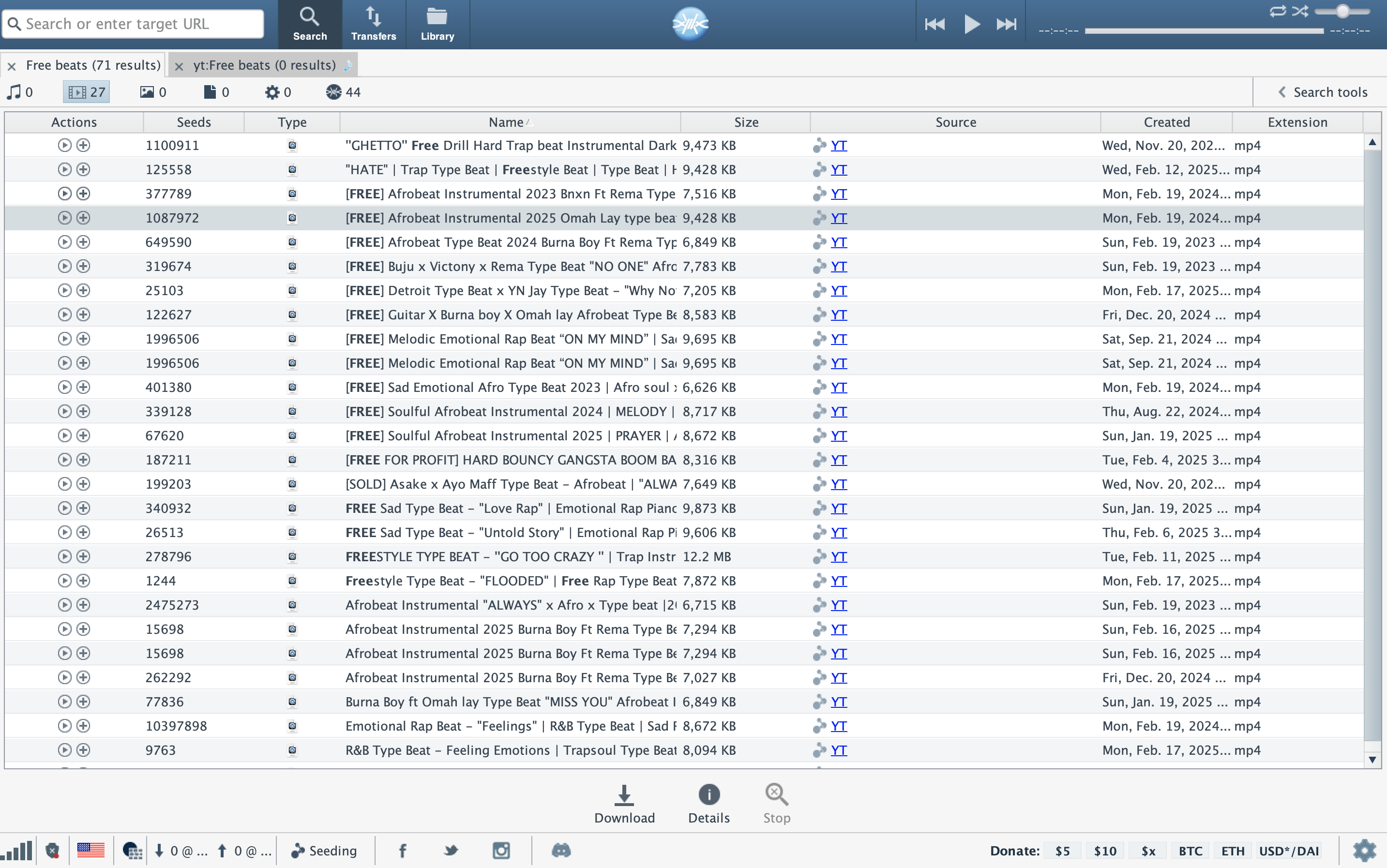1387x868 pixels.
Task: Focus the search or target URL field
Action: (133, 24)
